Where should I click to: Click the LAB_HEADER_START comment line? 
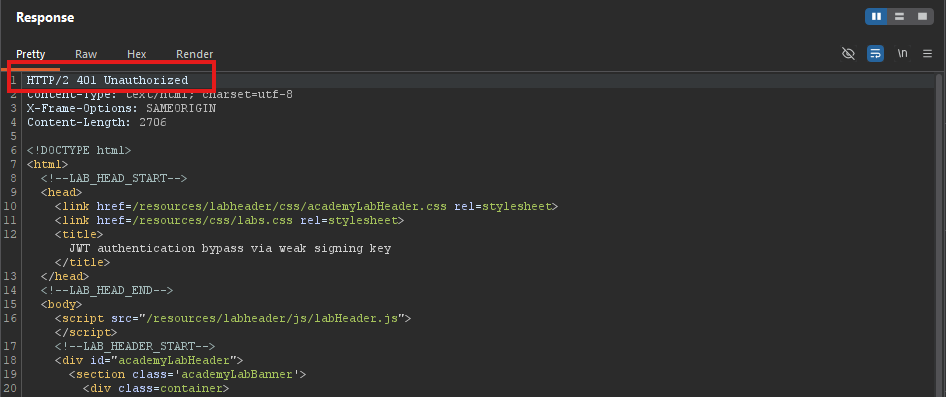pos(135,346)
